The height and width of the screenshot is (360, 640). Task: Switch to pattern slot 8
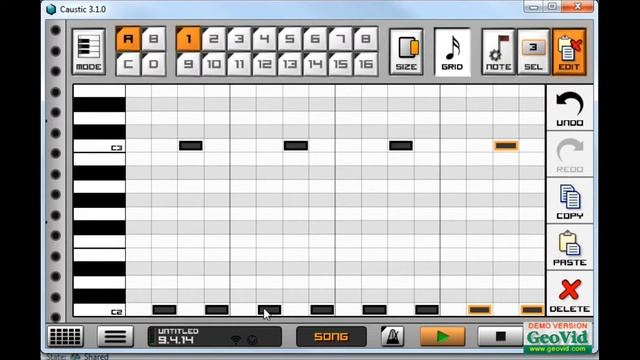[366, 39]
